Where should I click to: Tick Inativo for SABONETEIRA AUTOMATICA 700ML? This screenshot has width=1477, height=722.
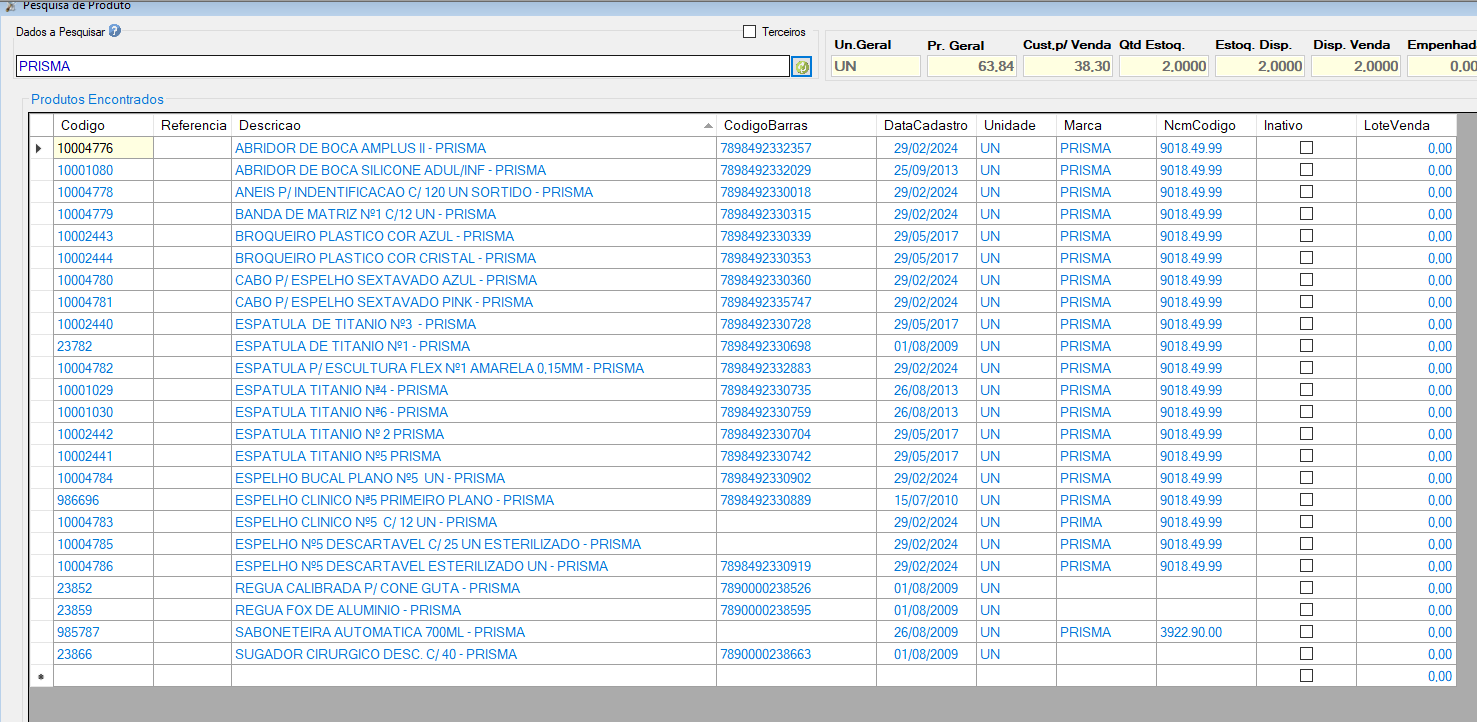click(1306, 632)
